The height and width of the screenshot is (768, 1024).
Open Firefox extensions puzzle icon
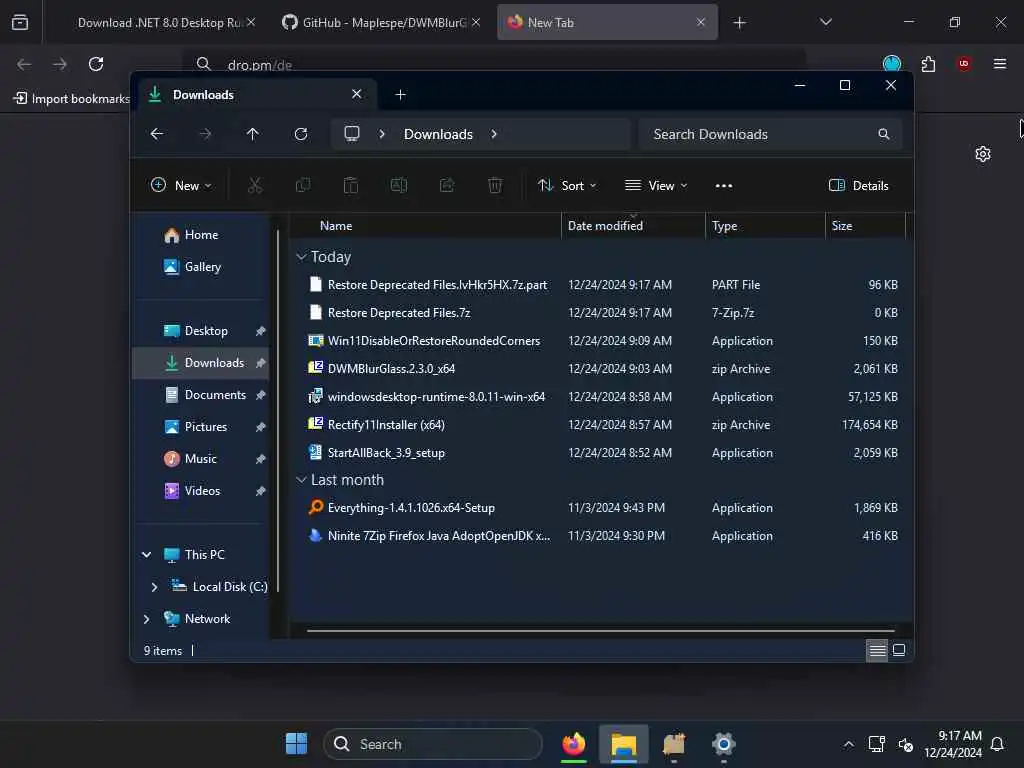(928, 64)
